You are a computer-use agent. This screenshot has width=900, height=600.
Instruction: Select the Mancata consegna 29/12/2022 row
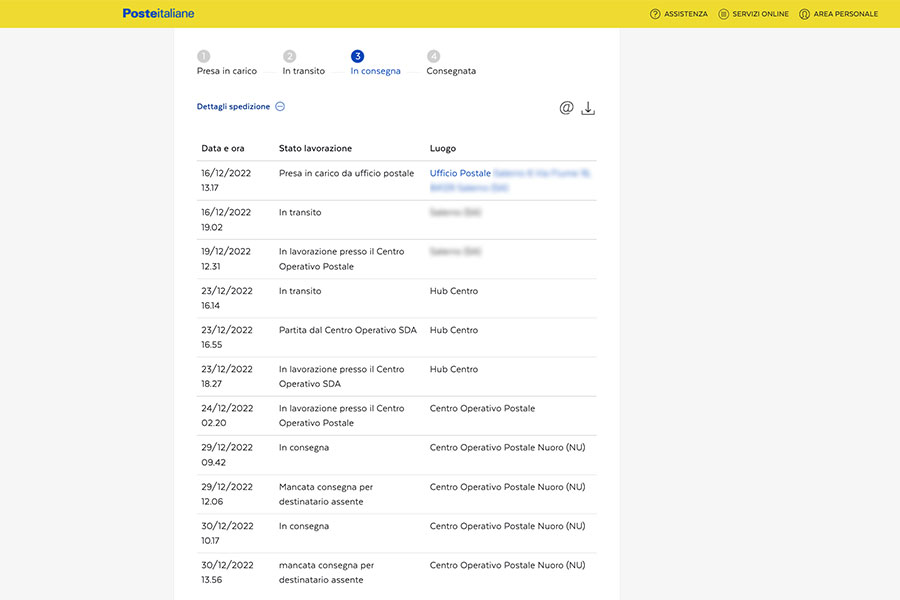tap(396, 494)
